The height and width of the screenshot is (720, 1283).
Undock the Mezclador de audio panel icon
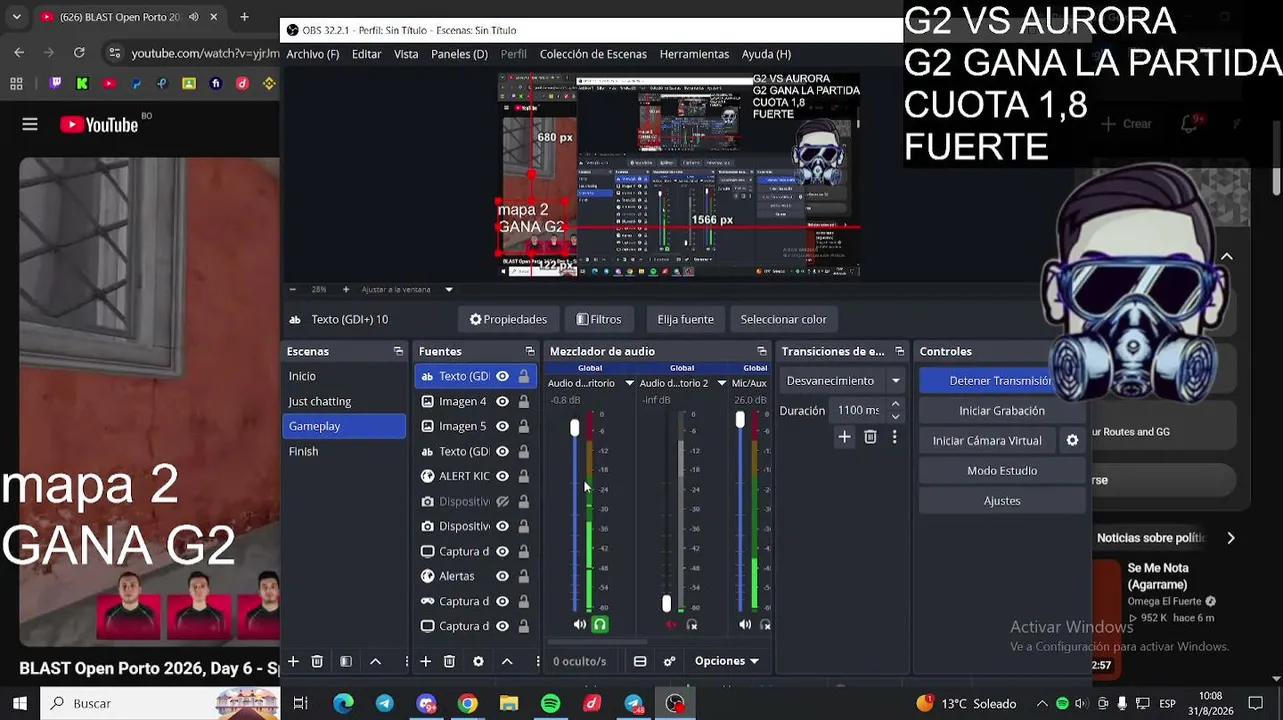point(762,351)
